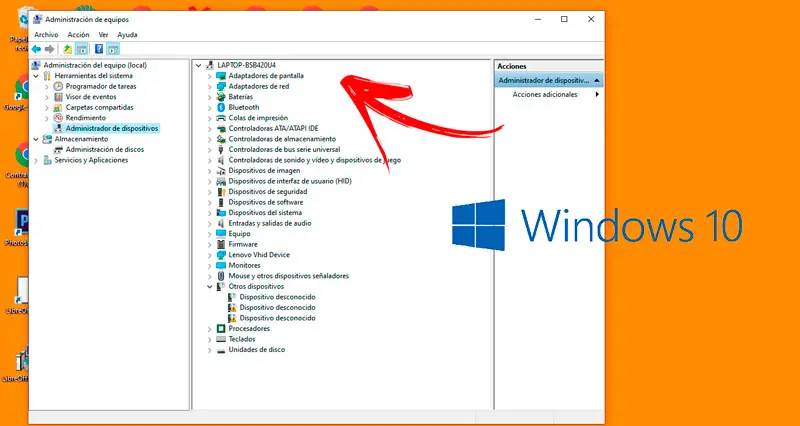This screenshot has height=426, width=800.
Task: Click the Monitores icon
Action: pyautogui.click(x=221, y=265)
